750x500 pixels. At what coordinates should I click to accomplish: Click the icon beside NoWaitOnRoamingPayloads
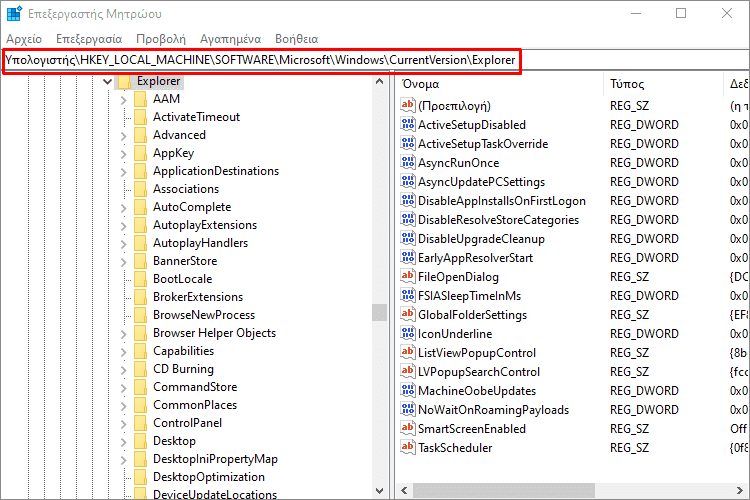coord(408,410)
